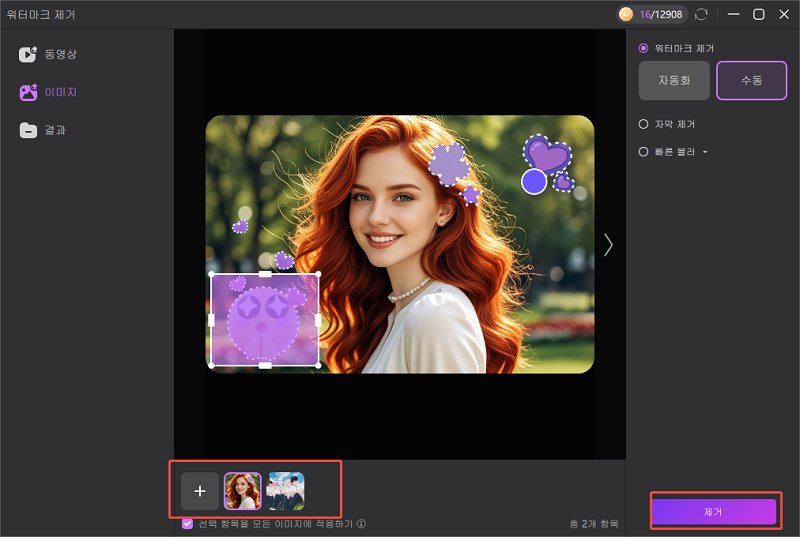Click the 동영상 video icon in sidebar
800x537 pixels.
28,55
